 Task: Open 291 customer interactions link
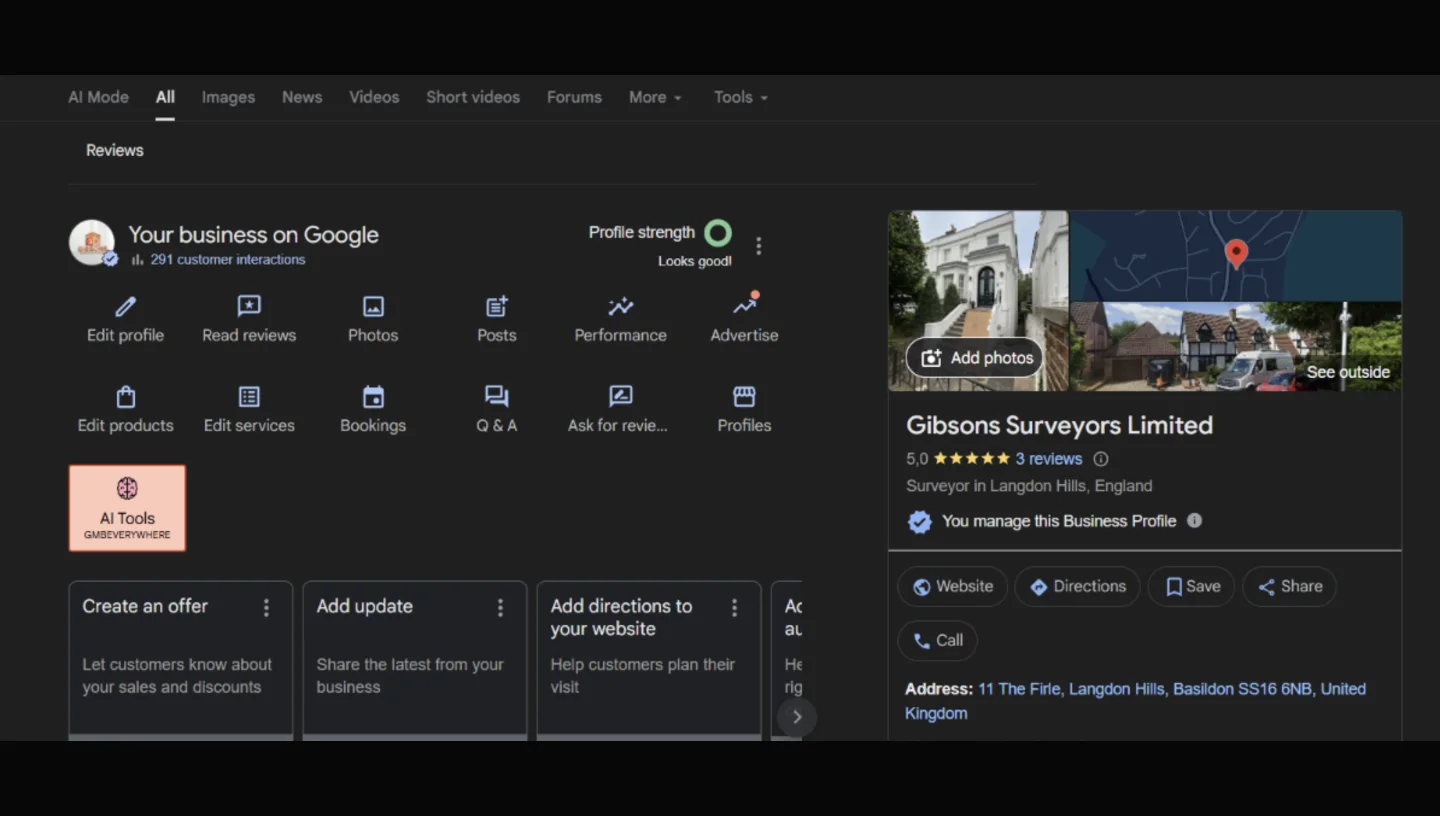(228, 259)
